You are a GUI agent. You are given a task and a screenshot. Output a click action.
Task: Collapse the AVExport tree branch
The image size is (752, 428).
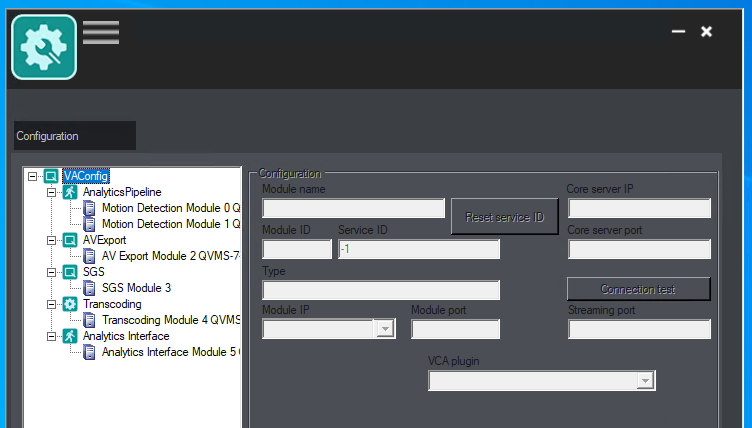51,240
